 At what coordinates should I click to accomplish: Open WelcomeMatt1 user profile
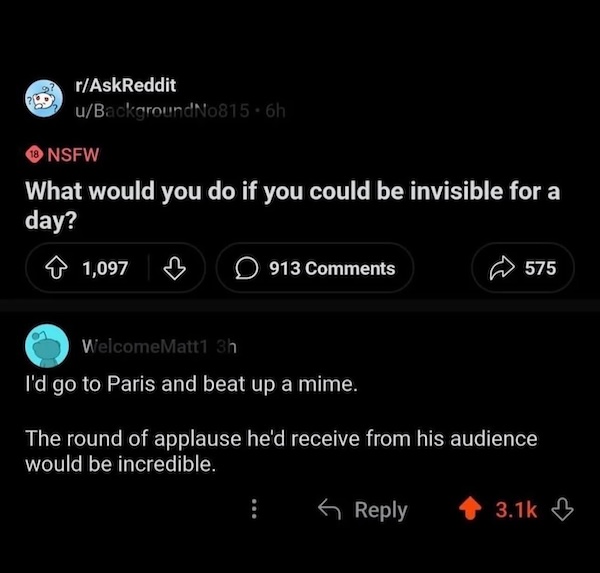point(145,347)
